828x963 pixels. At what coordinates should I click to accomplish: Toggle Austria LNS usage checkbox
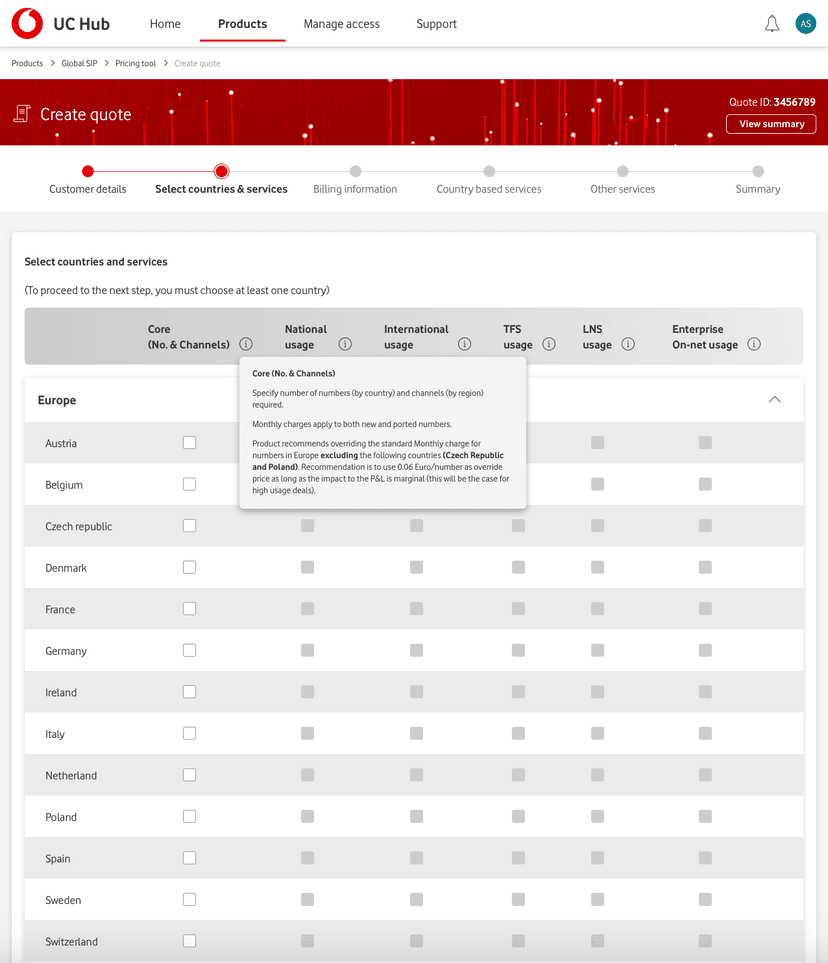598,443
